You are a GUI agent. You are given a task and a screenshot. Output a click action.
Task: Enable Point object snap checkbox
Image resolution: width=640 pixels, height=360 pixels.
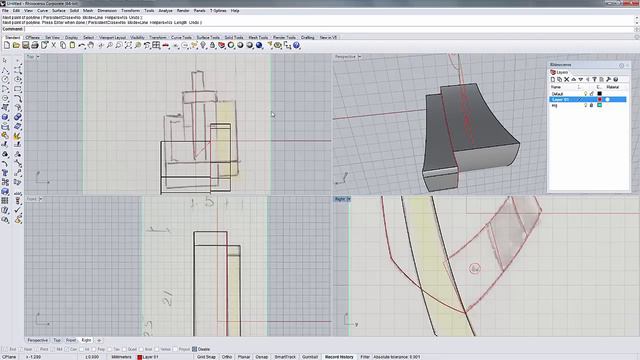click(37, 349)
